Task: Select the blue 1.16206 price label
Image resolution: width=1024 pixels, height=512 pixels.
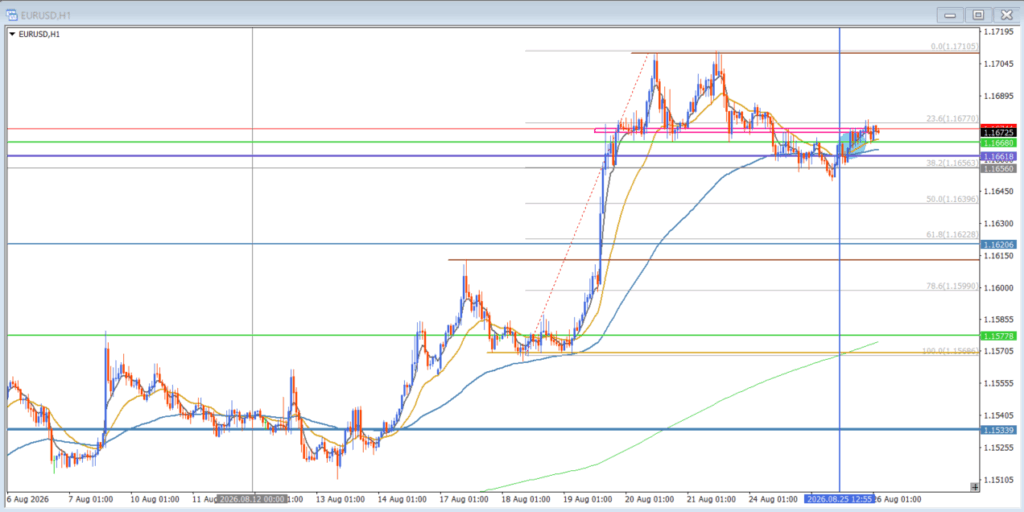Action: pyautogui.click(x=999, y=244)
